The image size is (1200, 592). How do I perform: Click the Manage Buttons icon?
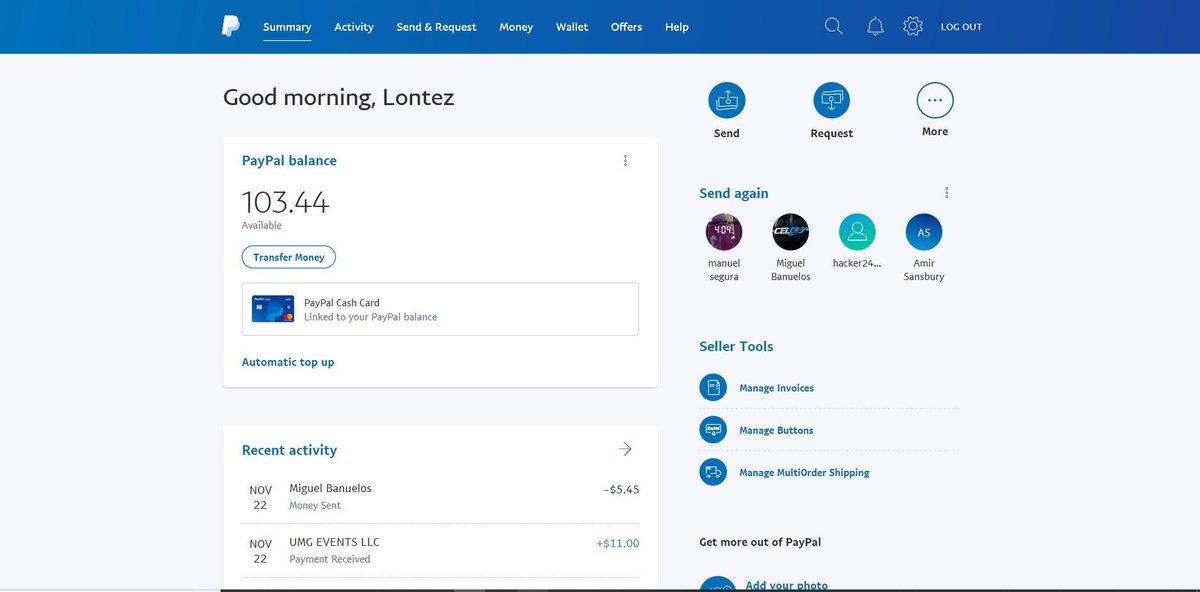713,429
